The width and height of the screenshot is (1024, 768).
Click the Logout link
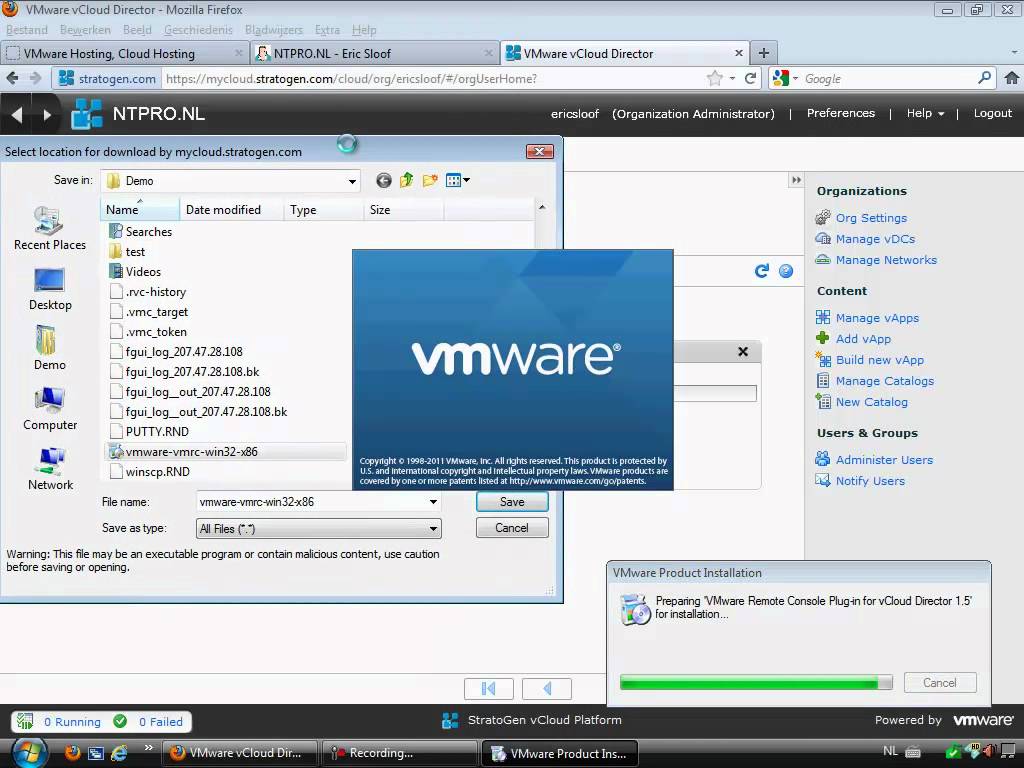992,113
